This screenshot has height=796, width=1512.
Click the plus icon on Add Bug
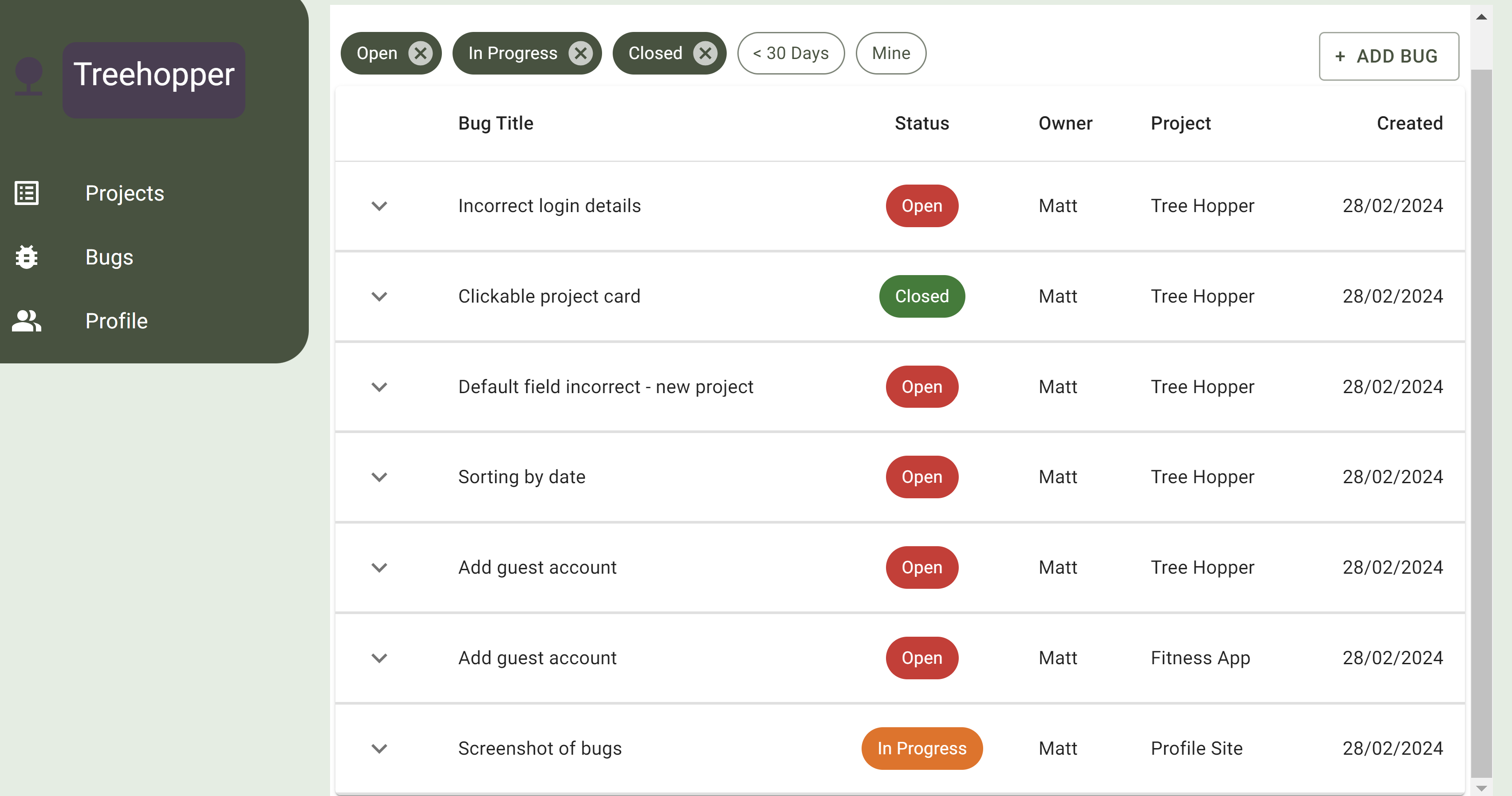[1340, 56]
